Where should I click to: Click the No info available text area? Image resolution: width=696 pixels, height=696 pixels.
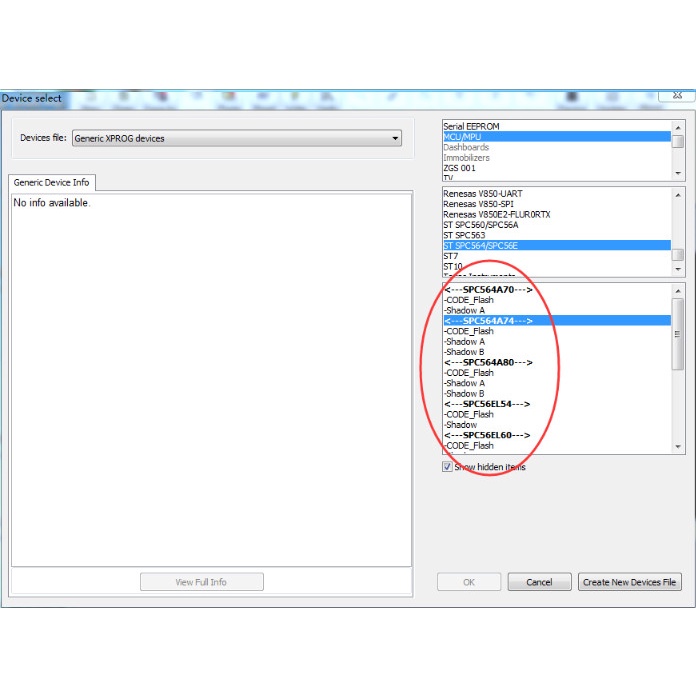pyautogui.click(x=210, y=380)
